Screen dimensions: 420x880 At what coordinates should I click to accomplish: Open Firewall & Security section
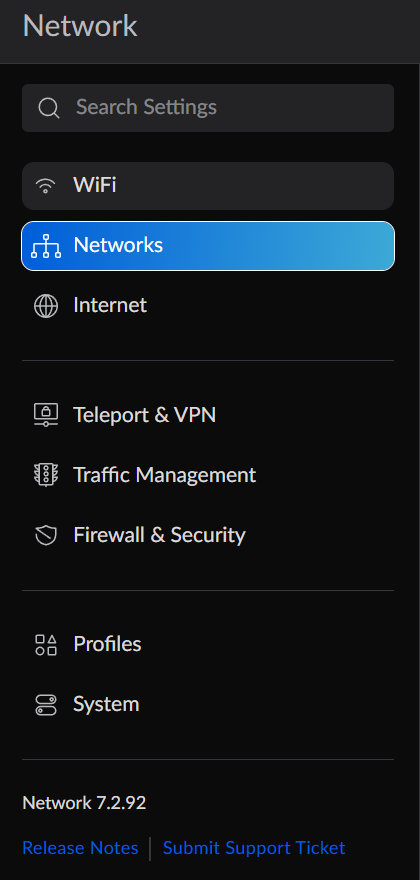point(208,535)
